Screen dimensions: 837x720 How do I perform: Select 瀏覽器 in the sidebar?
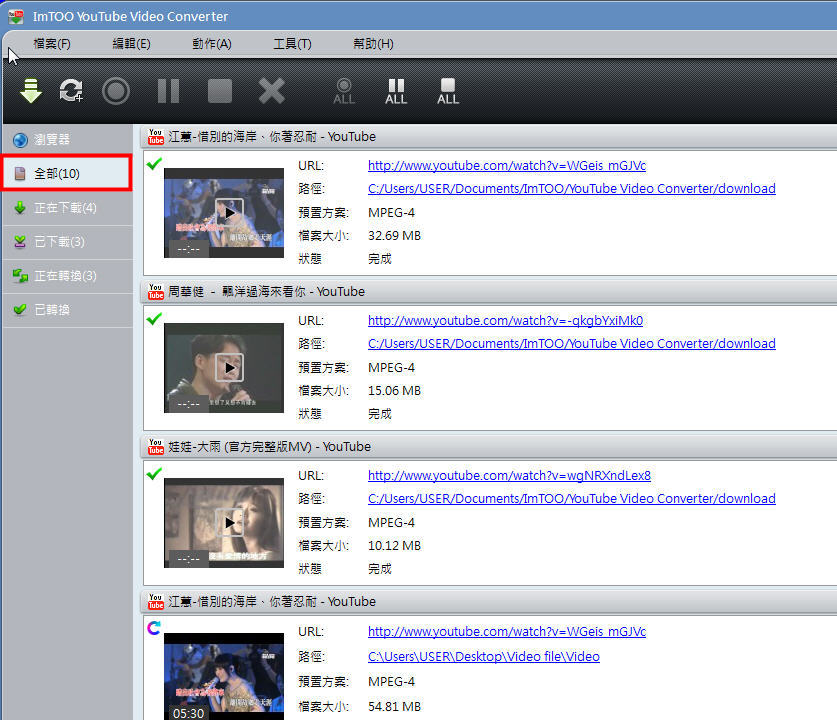coord(52,140)
